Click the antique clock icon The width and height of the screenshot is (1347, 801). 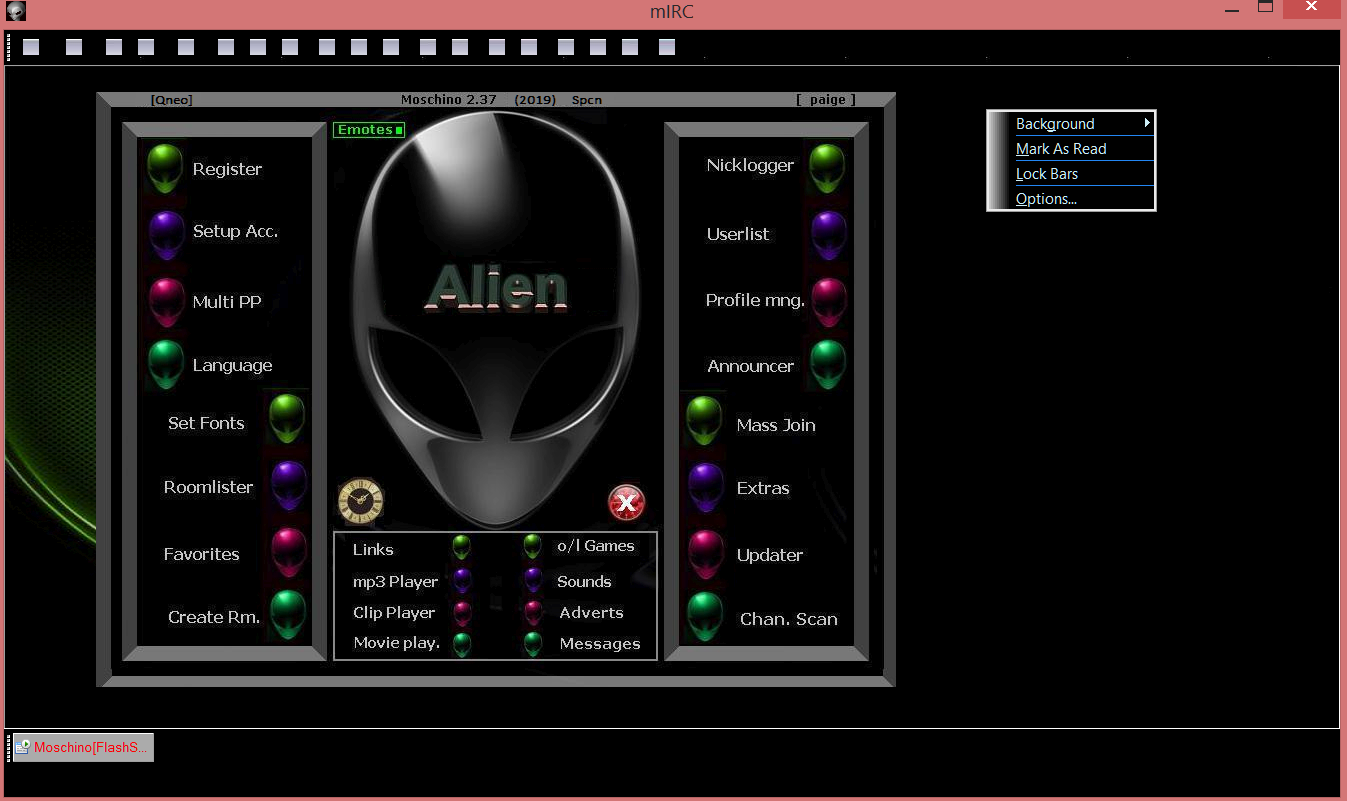pyautogui.click(x=361, y=500)
